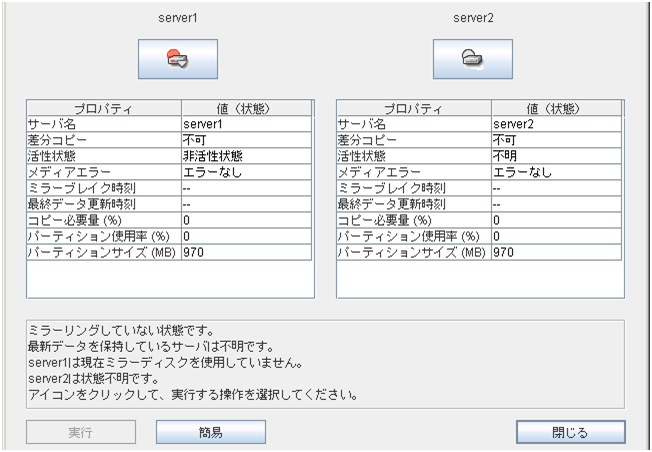652x452 pixels.
Task: Click 非活性状態 value in server1 table
Action: tap(212, 156)
